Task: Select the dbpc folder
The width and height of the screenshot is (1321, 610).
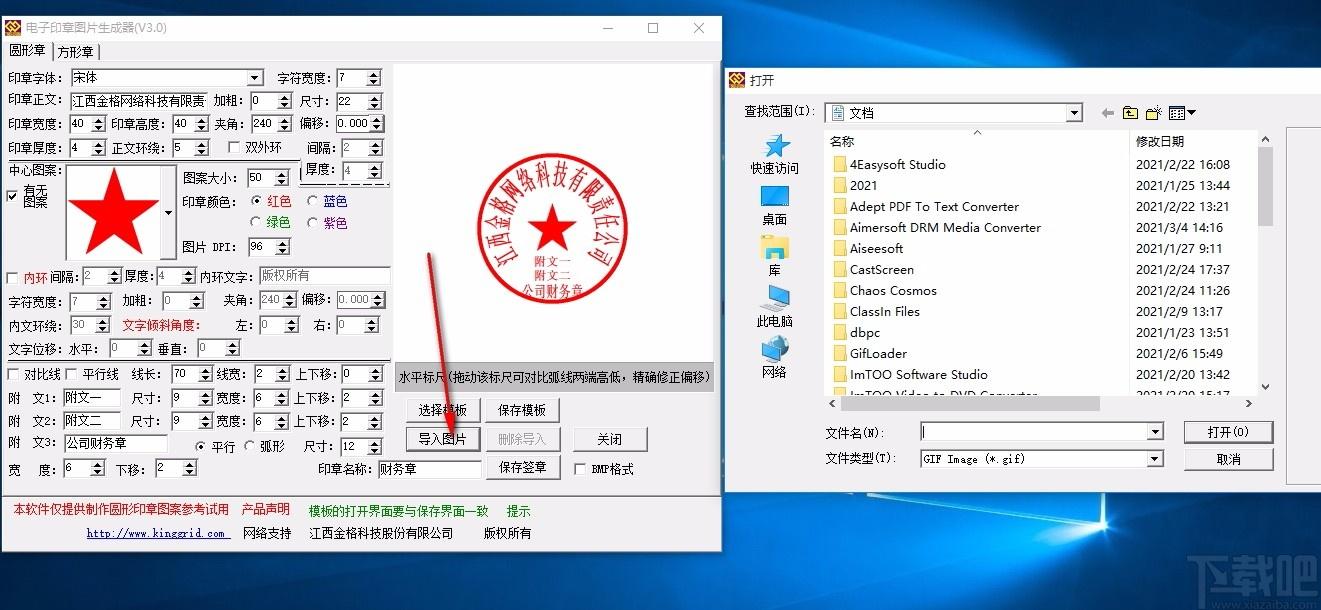Action: pos(856,332)
